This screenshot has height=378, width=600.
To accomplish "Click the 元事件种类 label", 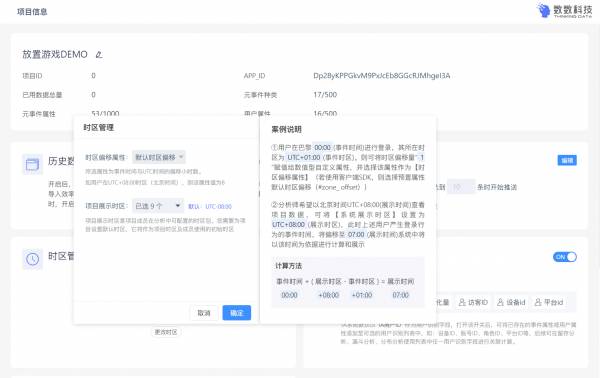I will [x=261, y=95].
